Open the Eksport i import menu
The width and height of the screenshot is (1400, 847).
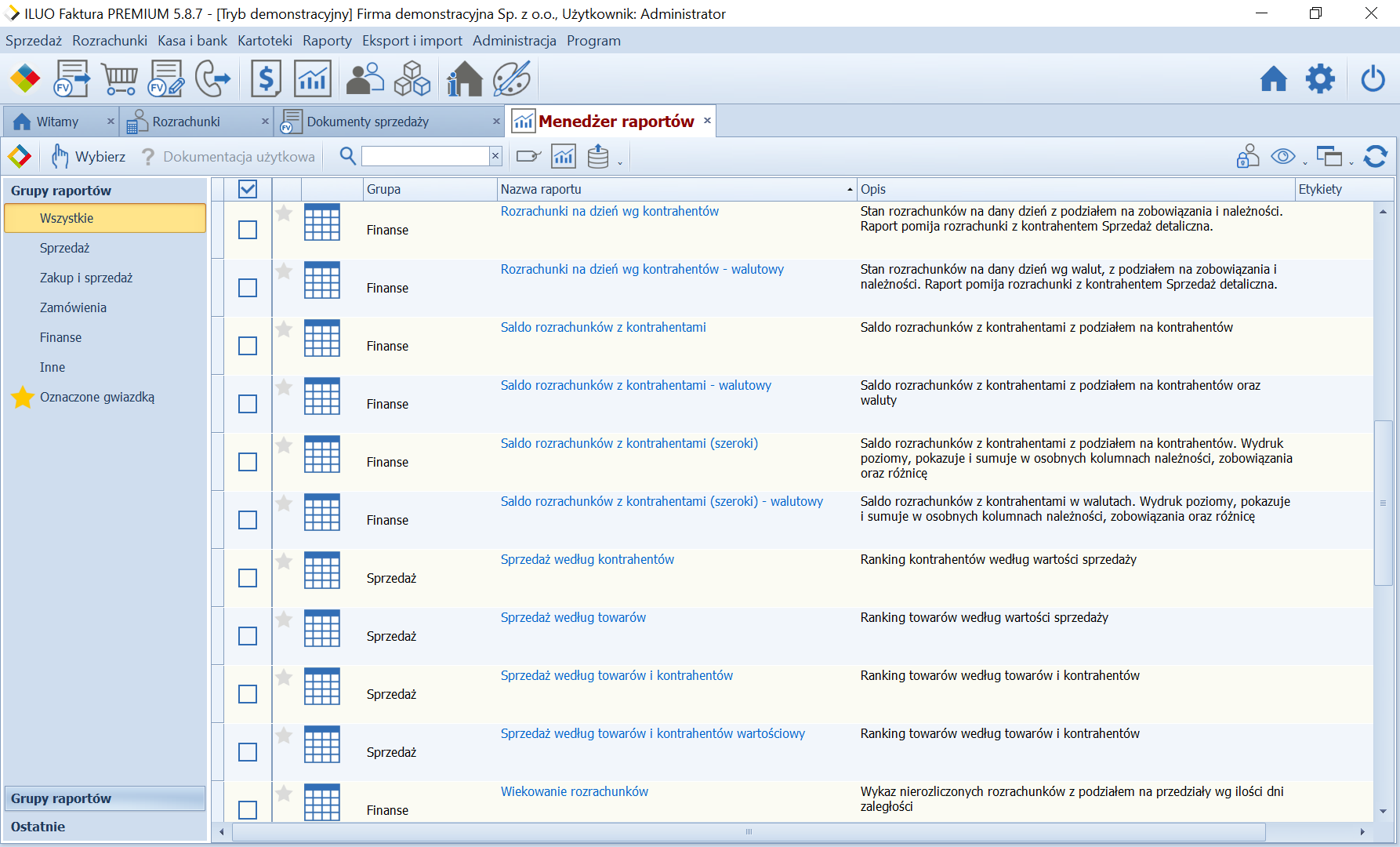pyautogui.click(x=412, y=41)
